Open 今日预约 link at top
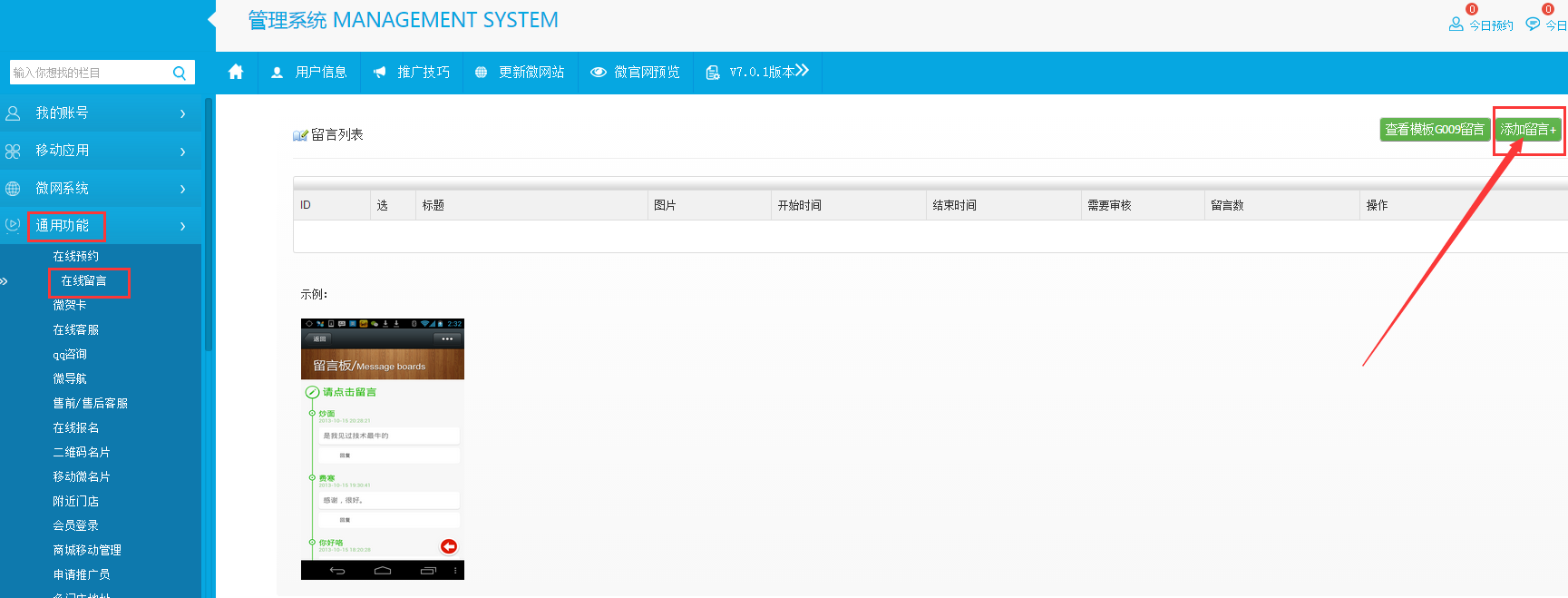The height and width of the screenshot is (598, 1568). tap(1491, 25)
